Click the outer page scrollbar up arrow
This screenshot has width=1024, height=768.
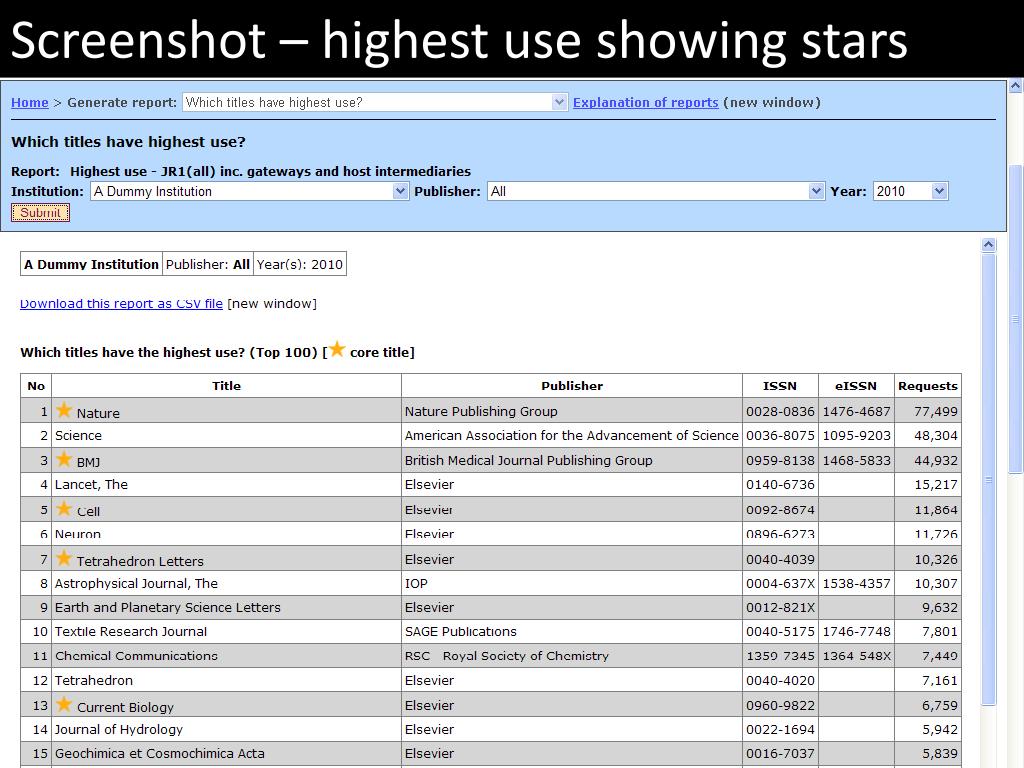pos(1016,86)
